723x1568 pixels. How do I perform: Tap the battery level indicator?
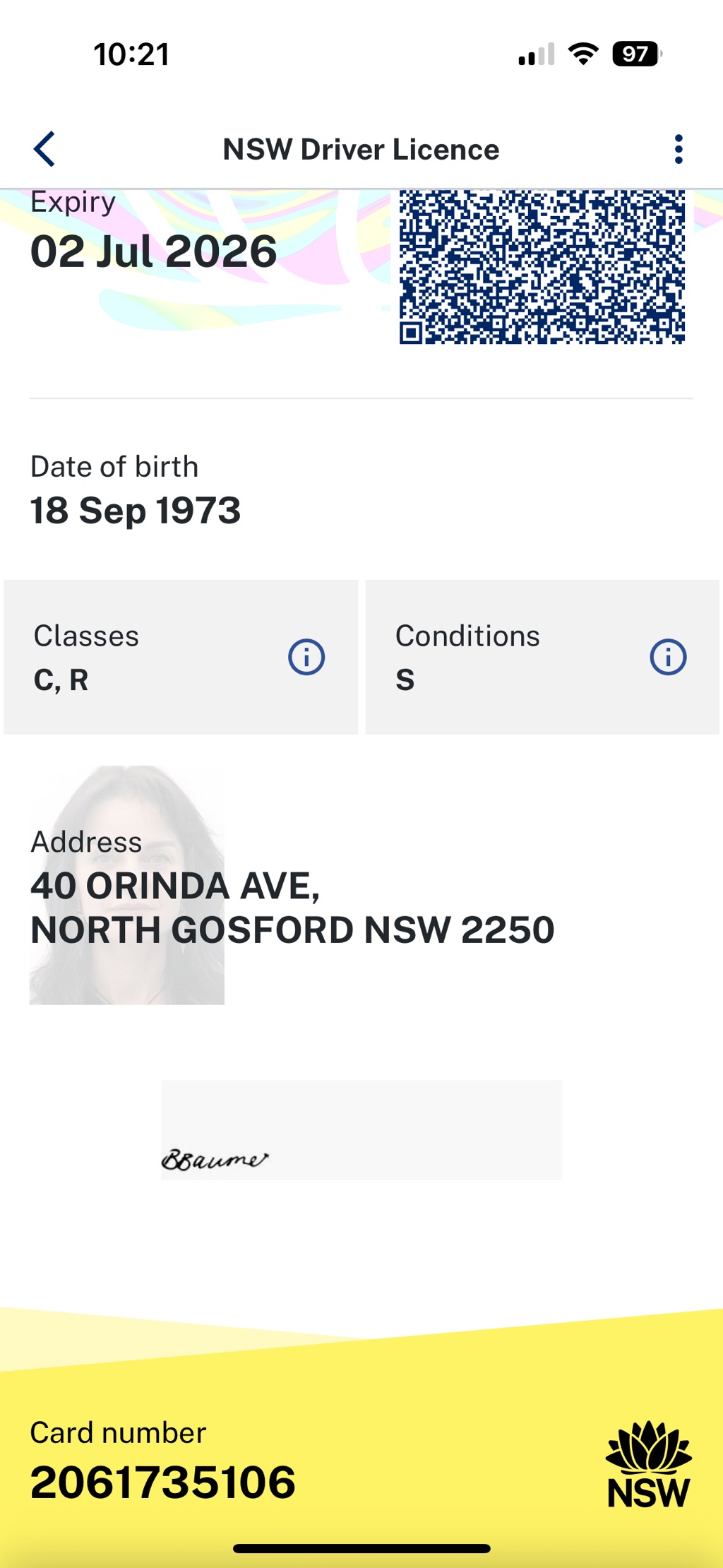636,54
